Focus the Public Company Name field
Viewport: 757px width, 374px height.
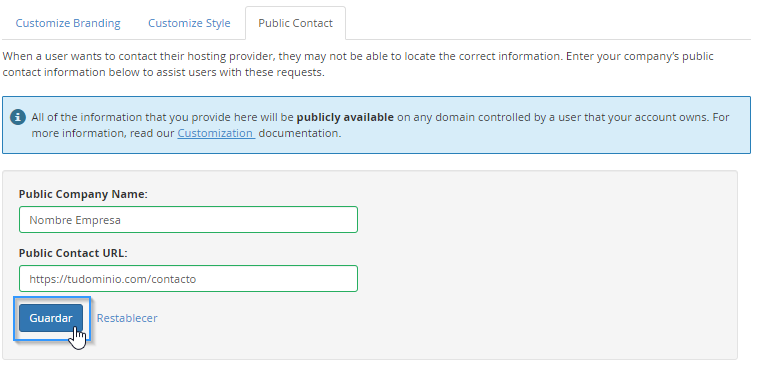(188, 220)
